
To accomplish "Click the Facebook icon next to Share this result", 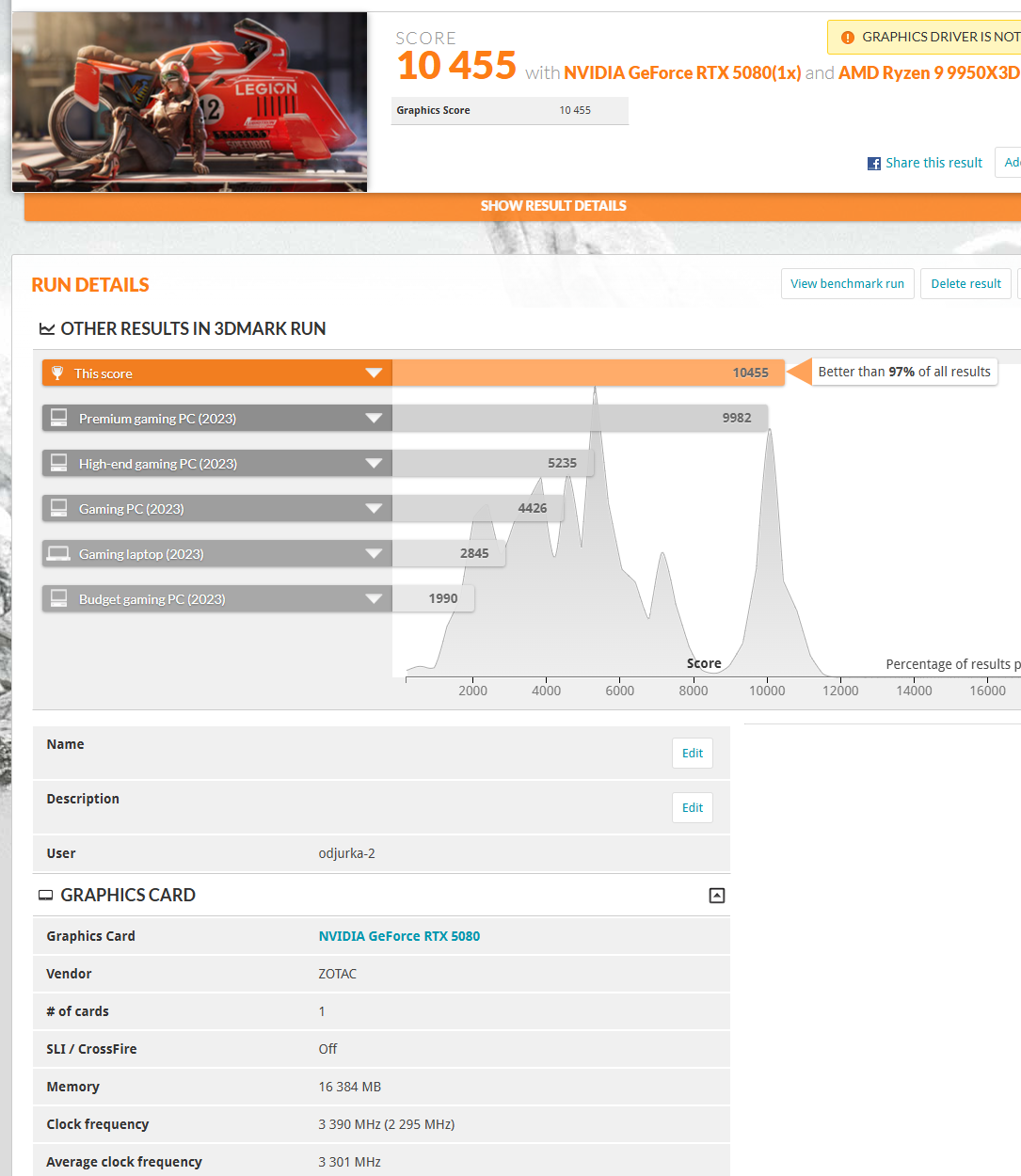I will click(x=874, y=164).
